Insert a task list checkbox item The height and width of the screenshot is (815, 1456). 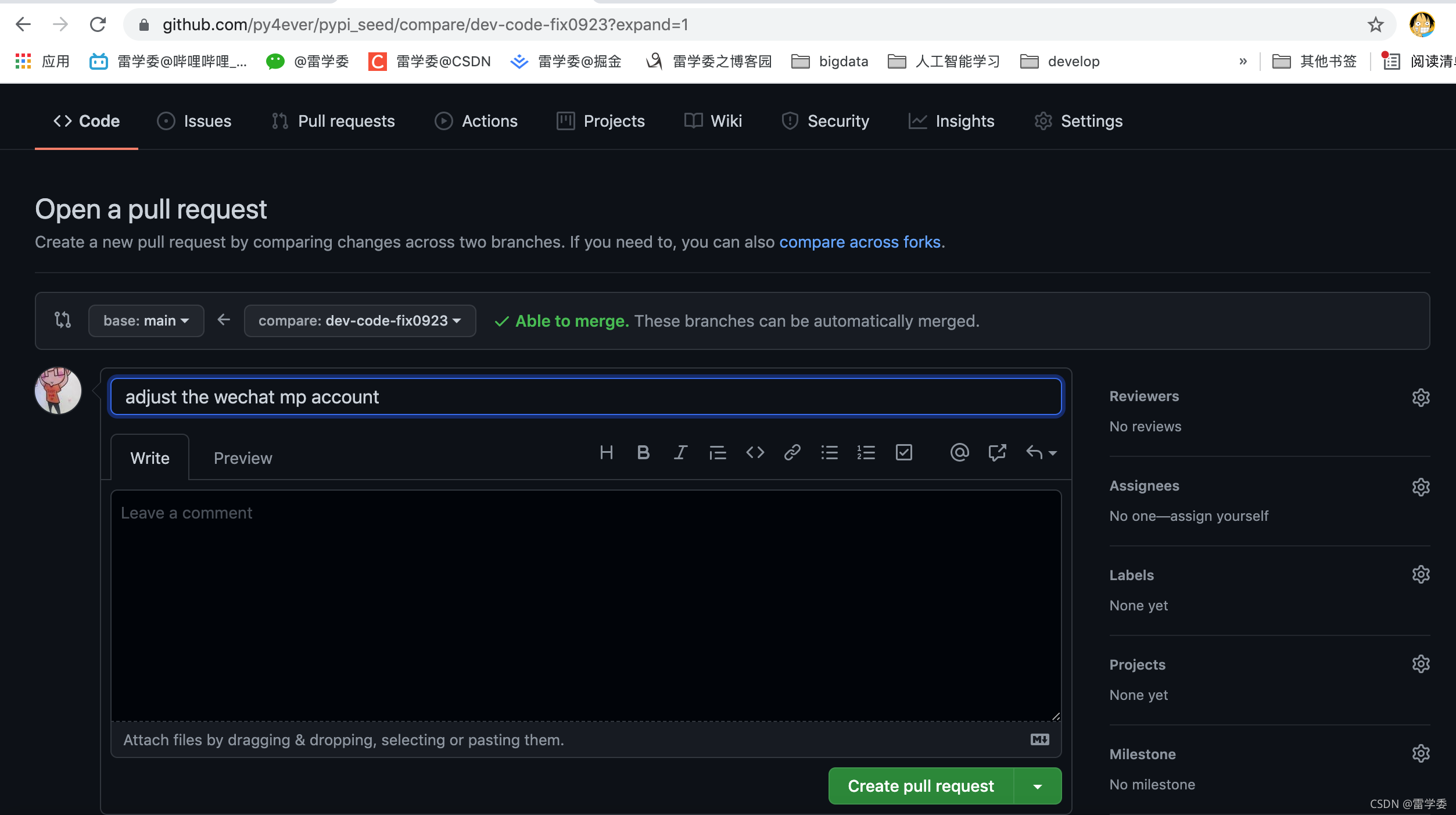coord(903,452)
